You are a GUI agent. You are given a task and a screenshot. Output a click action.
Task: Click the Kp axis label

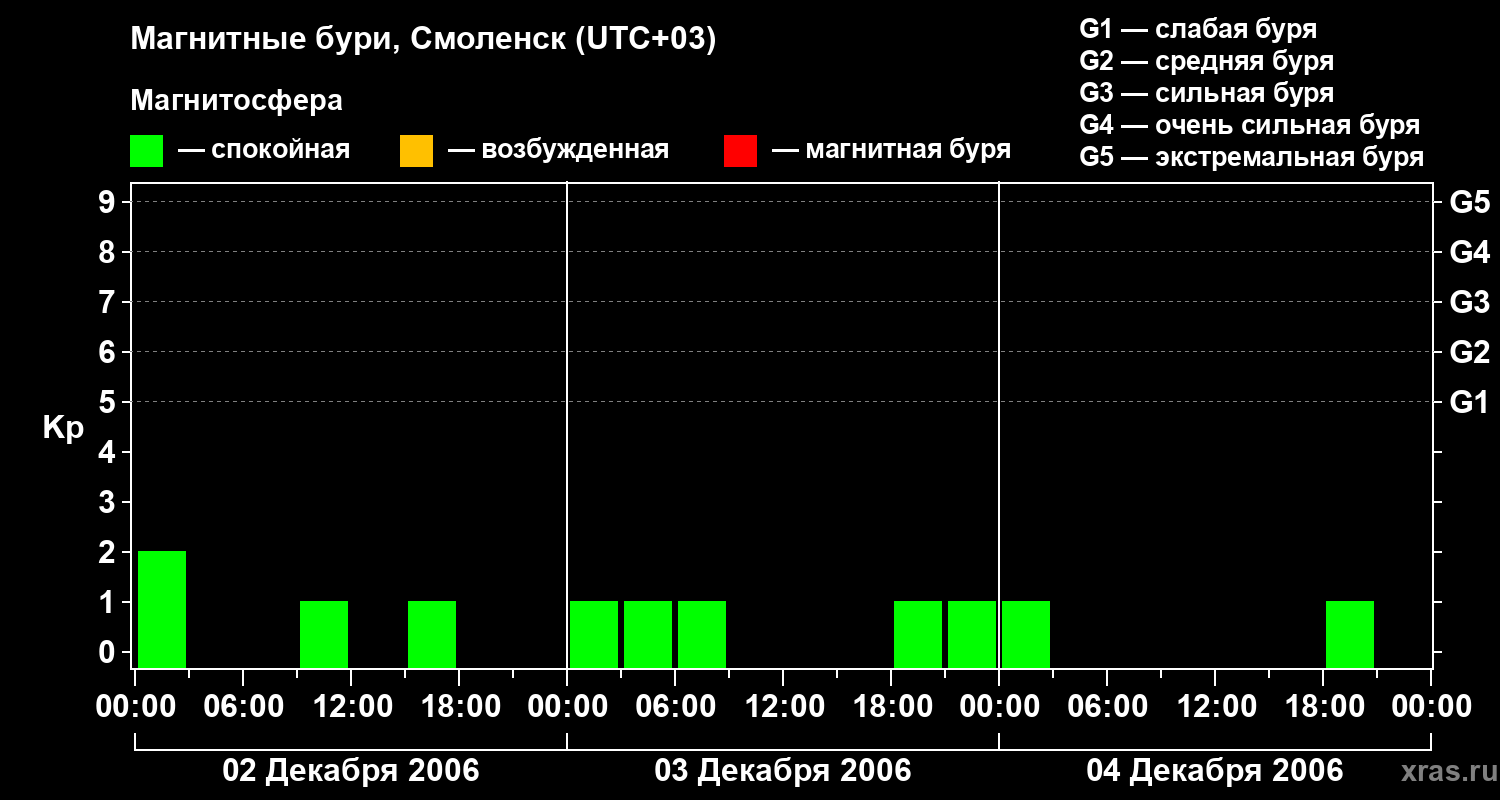click(63, 429)
